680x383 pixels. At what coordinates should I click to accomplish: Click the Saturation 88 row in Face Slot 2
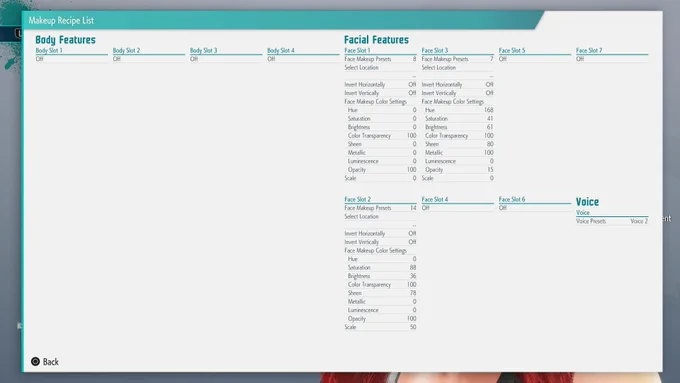point(380,268)
